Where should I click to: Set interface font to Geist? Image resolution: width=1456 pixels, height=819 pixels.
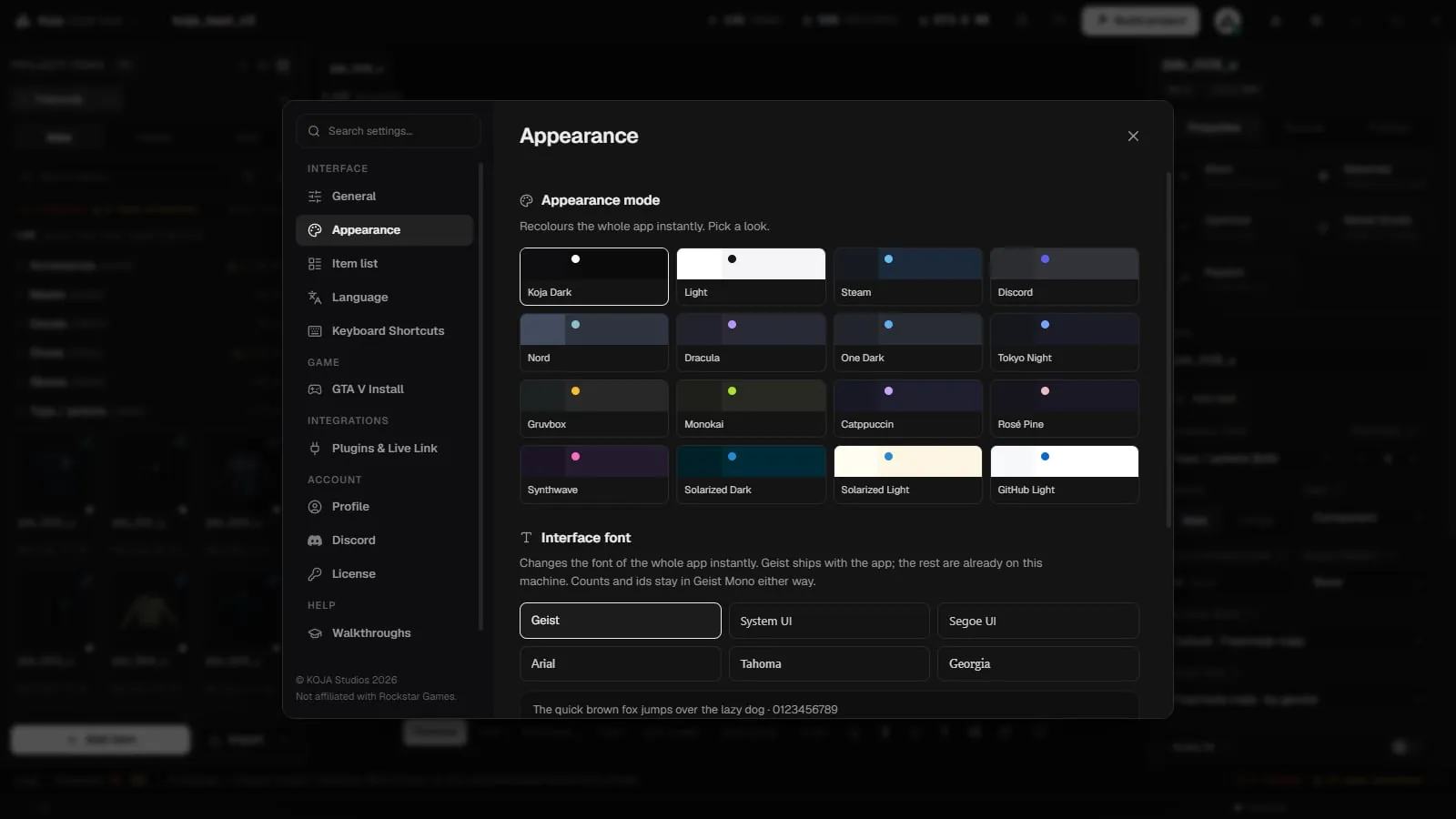pos(621,621)
